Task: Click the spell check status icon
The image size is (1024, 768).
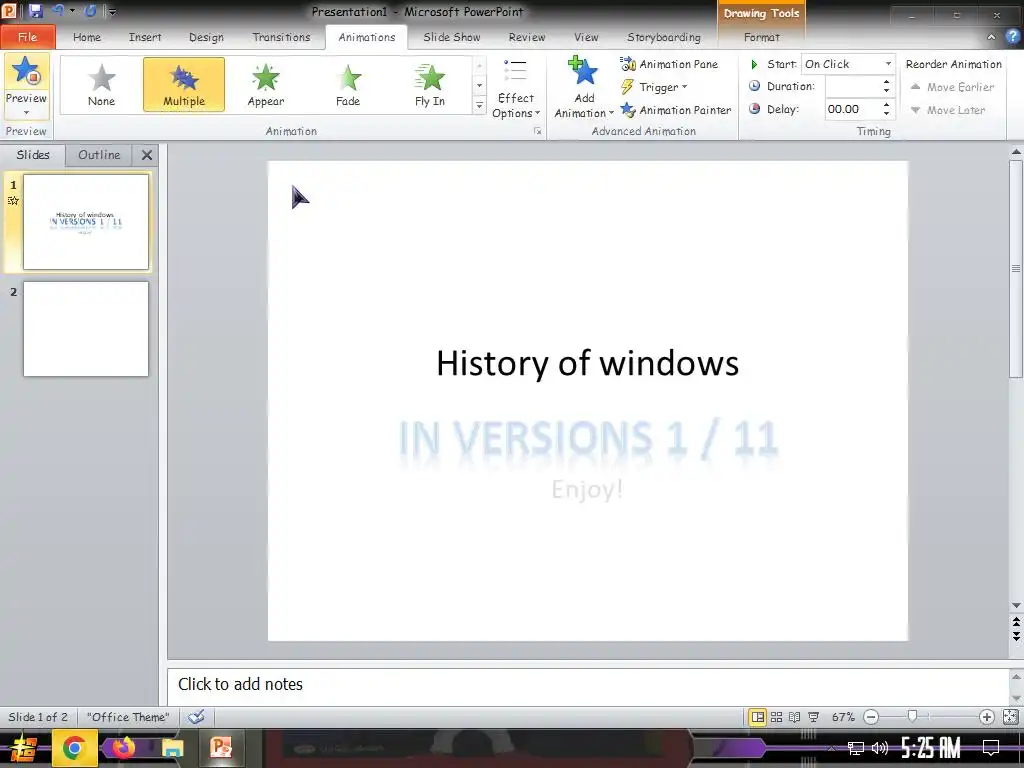Action: (x=196, y=717)
